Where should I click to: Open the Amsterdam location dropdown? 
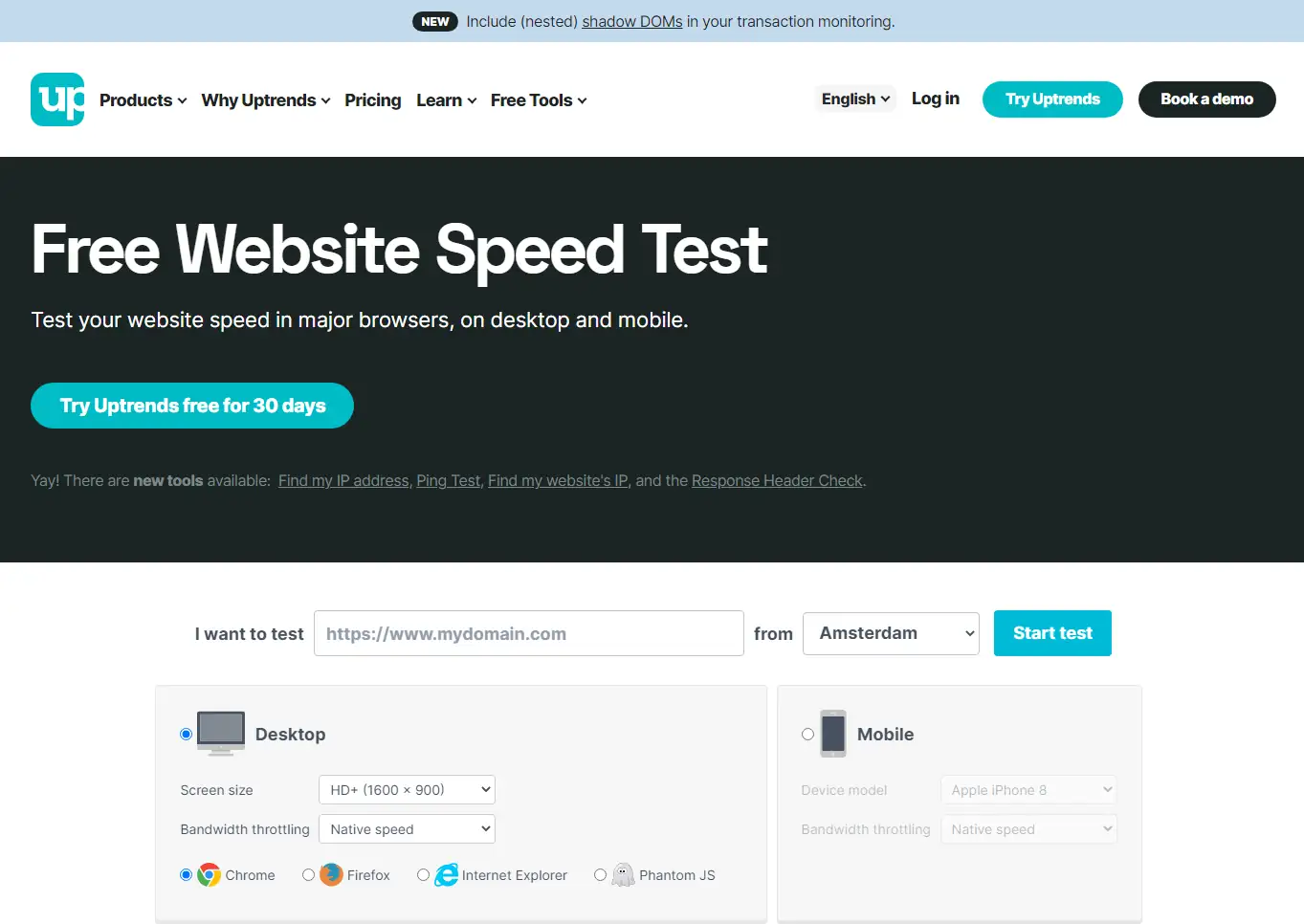point(891,633)
